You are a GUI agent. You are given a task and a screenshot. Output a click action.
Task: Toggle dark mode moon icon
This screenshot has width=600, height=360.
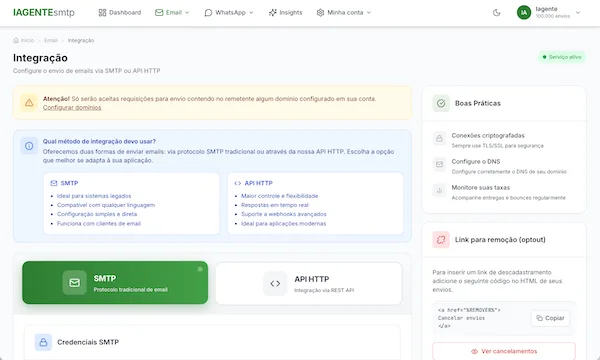coord(496,13)
